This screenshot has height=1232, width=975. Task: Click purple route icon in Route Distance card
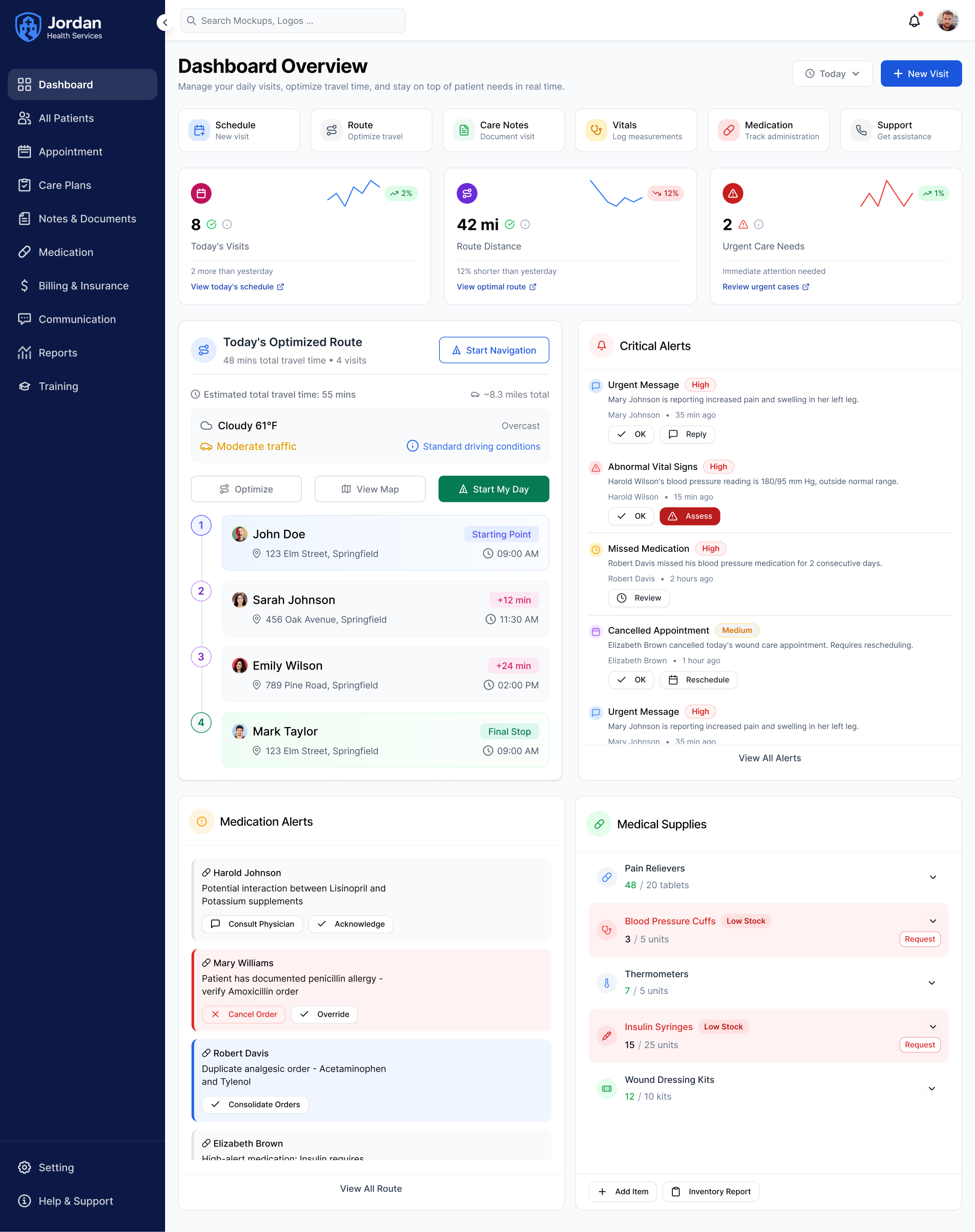click(467, 193)
